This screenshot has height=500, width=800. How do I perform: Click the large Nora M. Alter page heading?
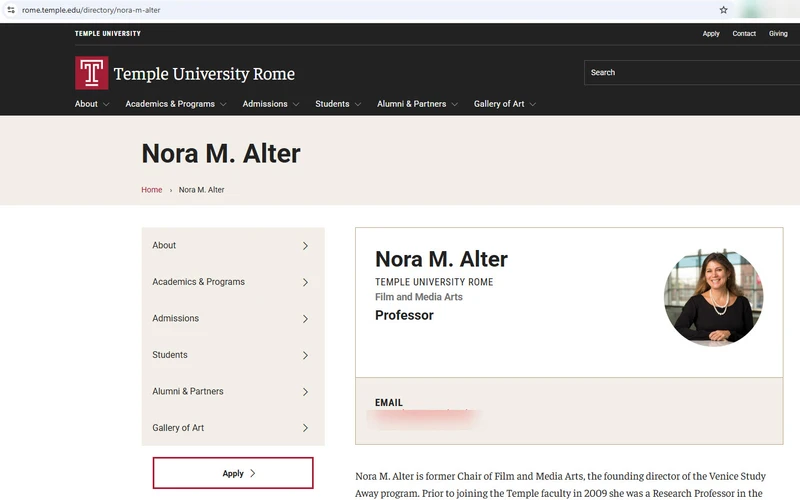(x=221, y=154)
